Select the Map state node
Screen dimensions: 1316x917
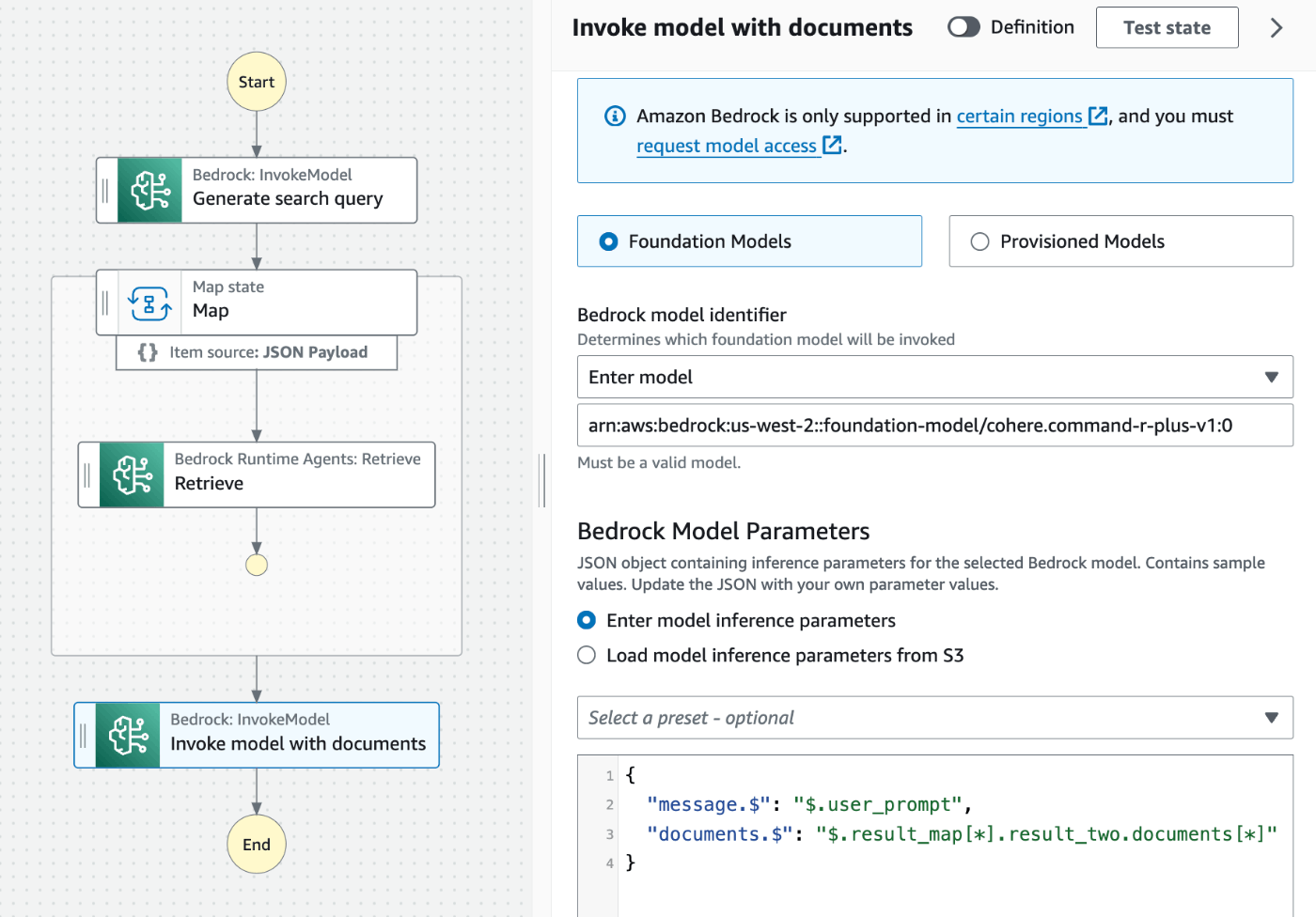click(x=257, y=303)
